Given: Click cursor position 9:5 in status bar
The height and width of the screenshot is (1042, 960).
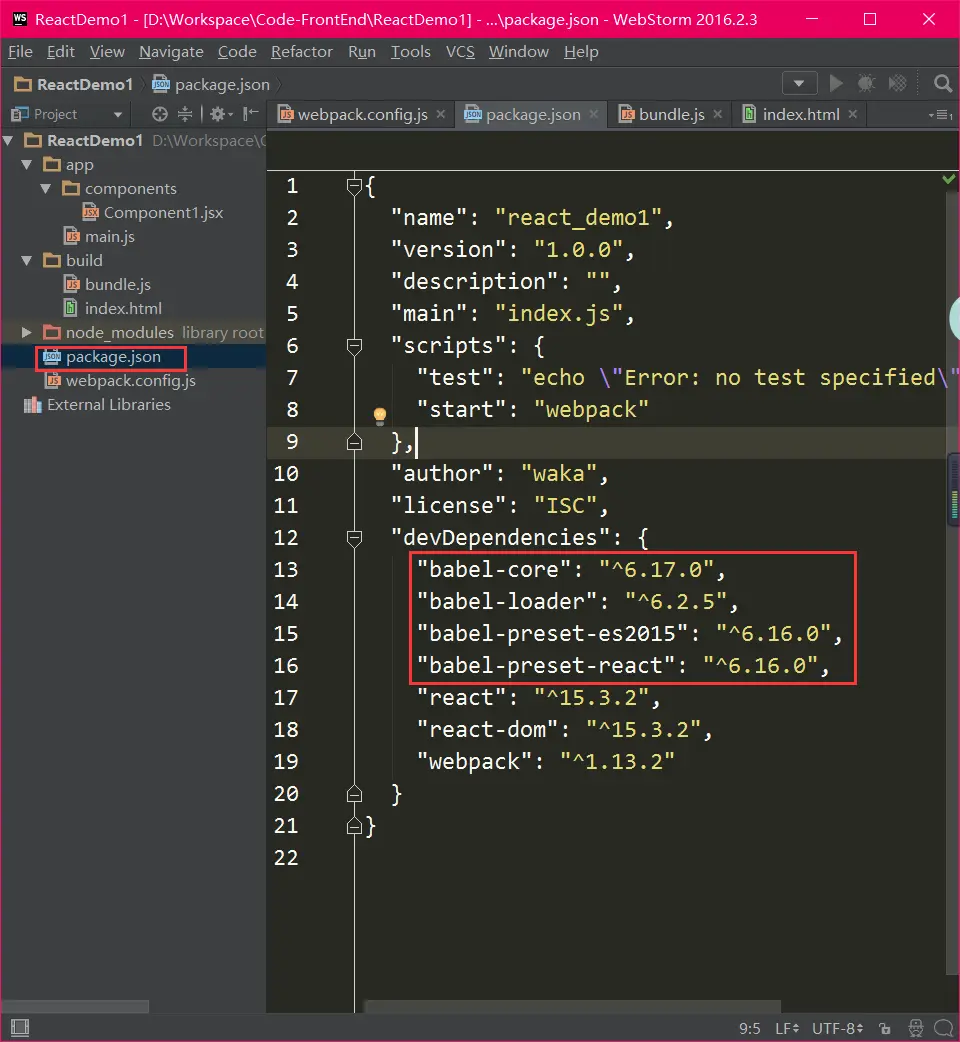Looking at the screenshot, I should click(x=749, y=1029).
